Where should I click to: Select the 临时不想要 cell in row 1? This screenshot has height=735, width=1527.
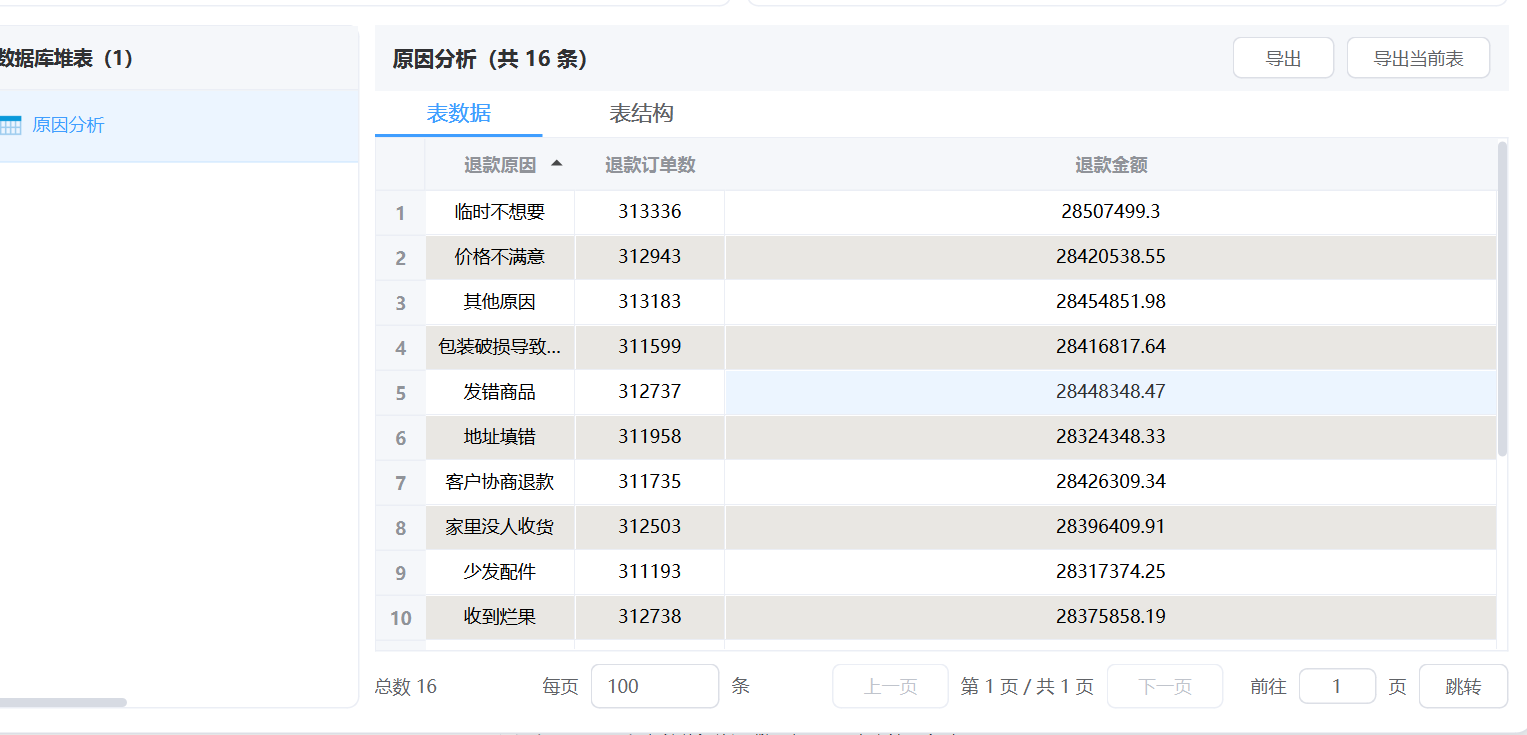click(x=500, y=212)
